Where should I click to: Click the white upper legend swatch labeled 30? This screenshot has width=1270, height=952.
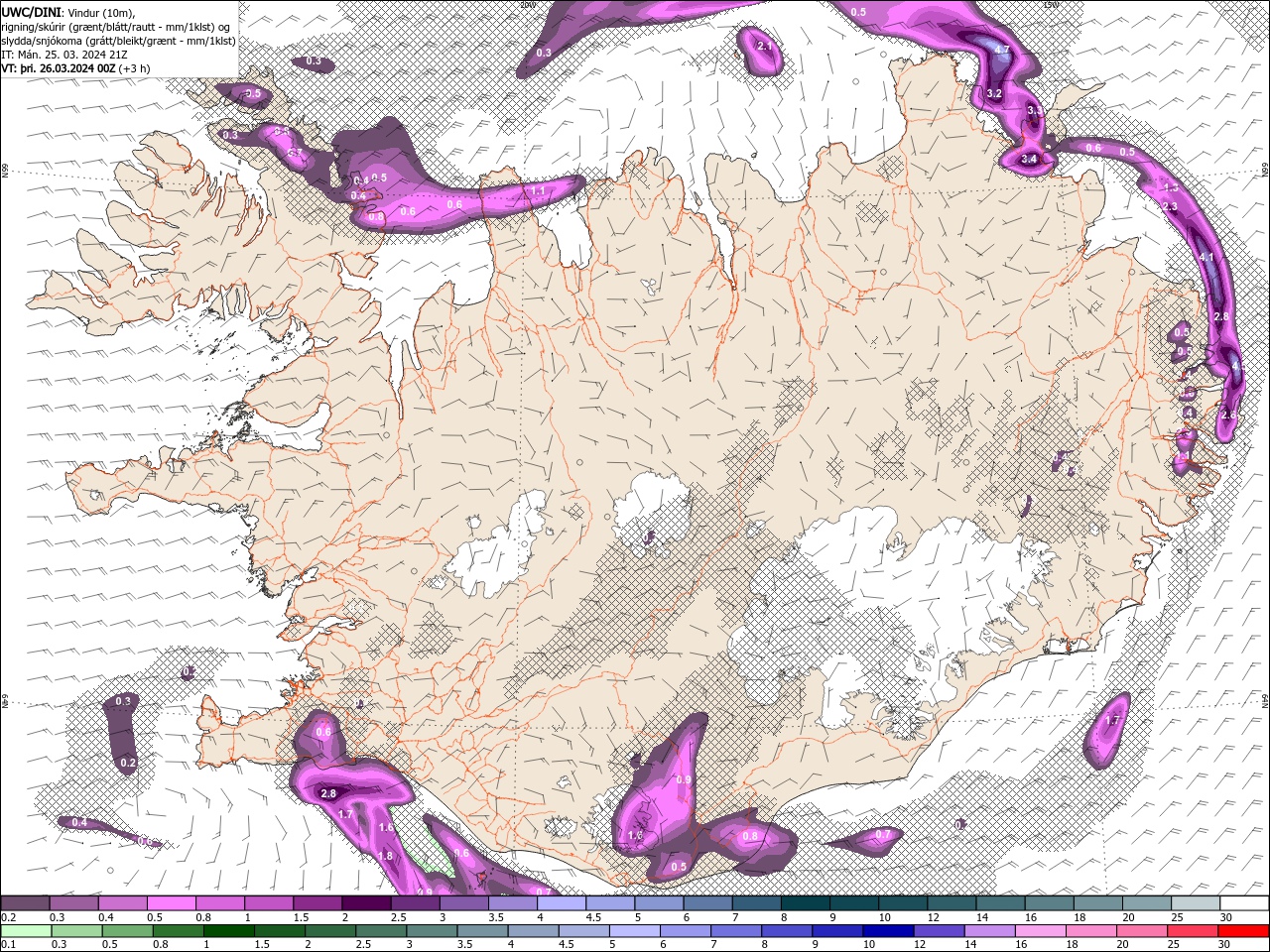(x=1245, y=902)
